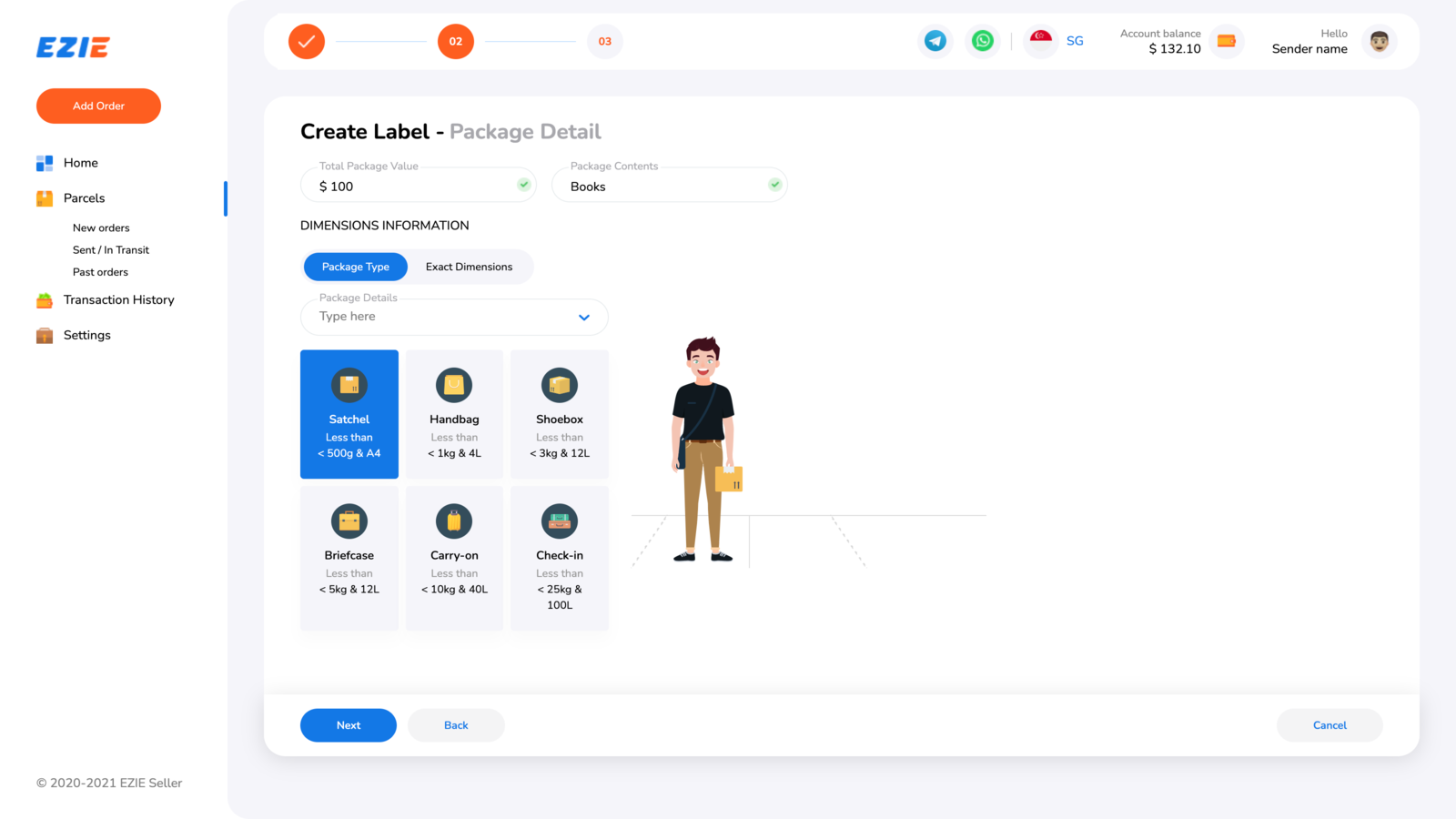1456x819 pixels.
Task: Click the Singapore flag icon
Action: pyautogui.click(x=1040, y=41)
